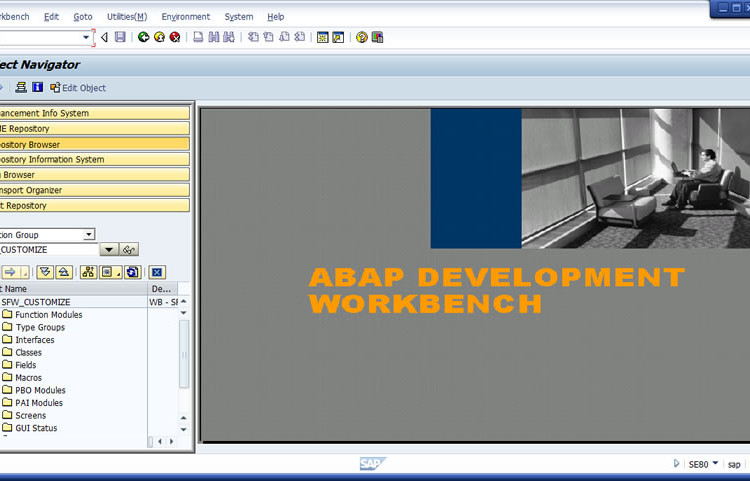Select the SFW_CUSTOMIZE root node
The image size is (750, 481).
click(35, 302)
